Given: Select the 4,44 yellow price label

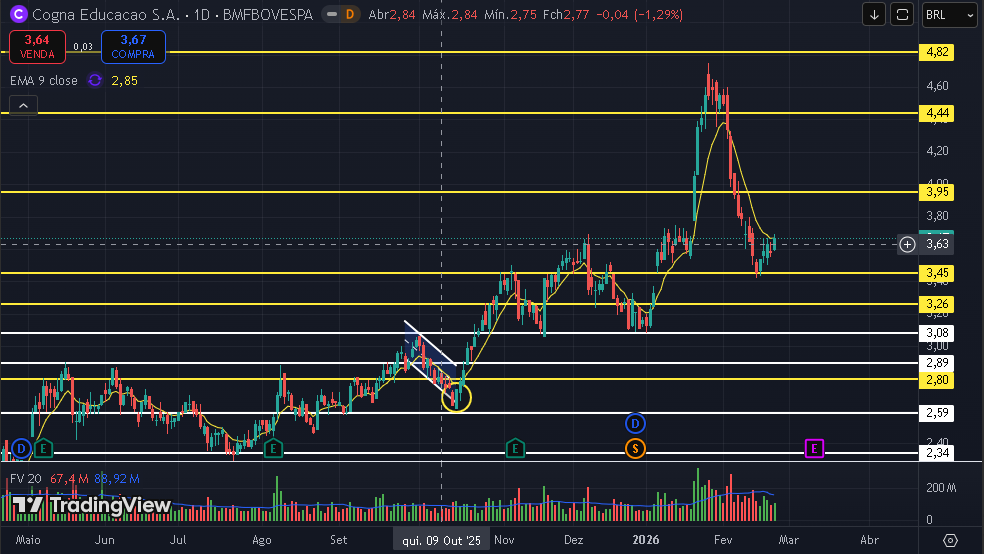Looking at the screenshot, I should (937, 113).
